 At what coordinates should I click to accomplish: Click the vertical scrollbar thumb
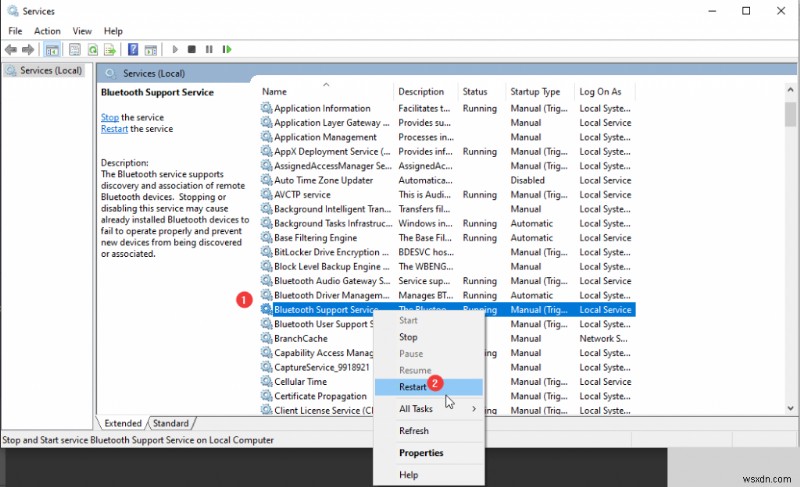tap(790, 114)
